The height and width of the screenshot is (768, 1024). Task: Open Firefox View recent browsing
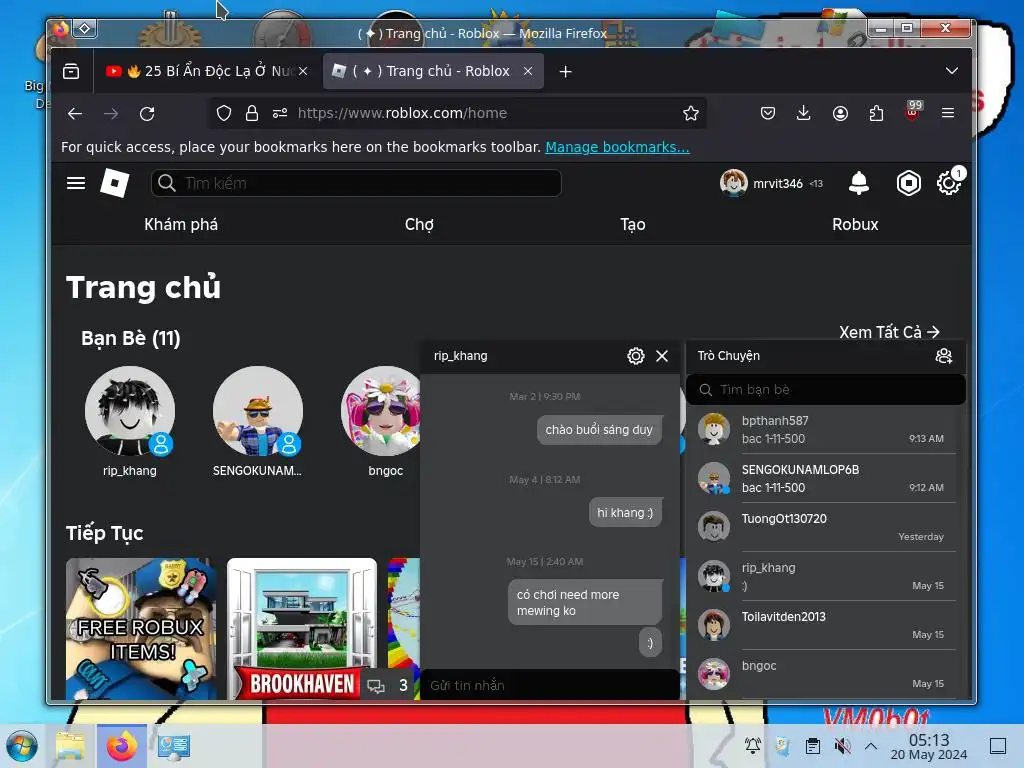(71, 71)
